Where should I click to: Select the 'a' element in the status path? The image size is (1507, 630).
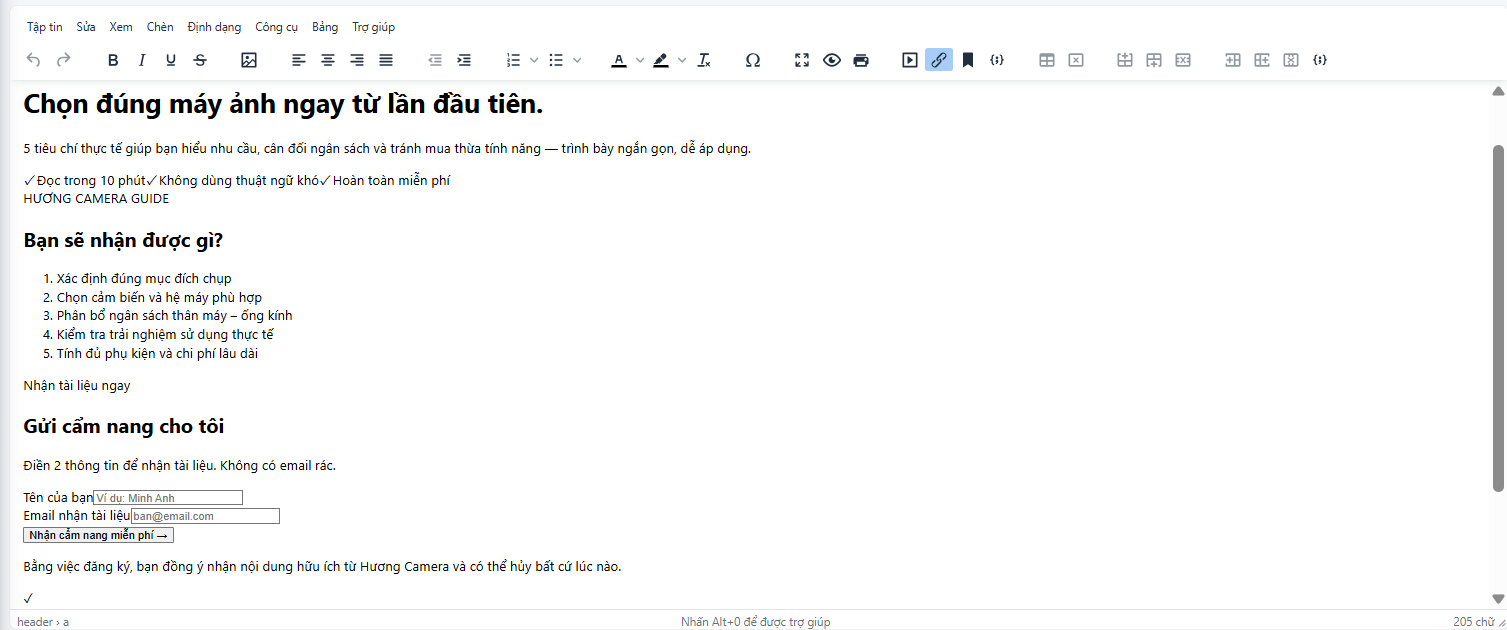(66, 622)
